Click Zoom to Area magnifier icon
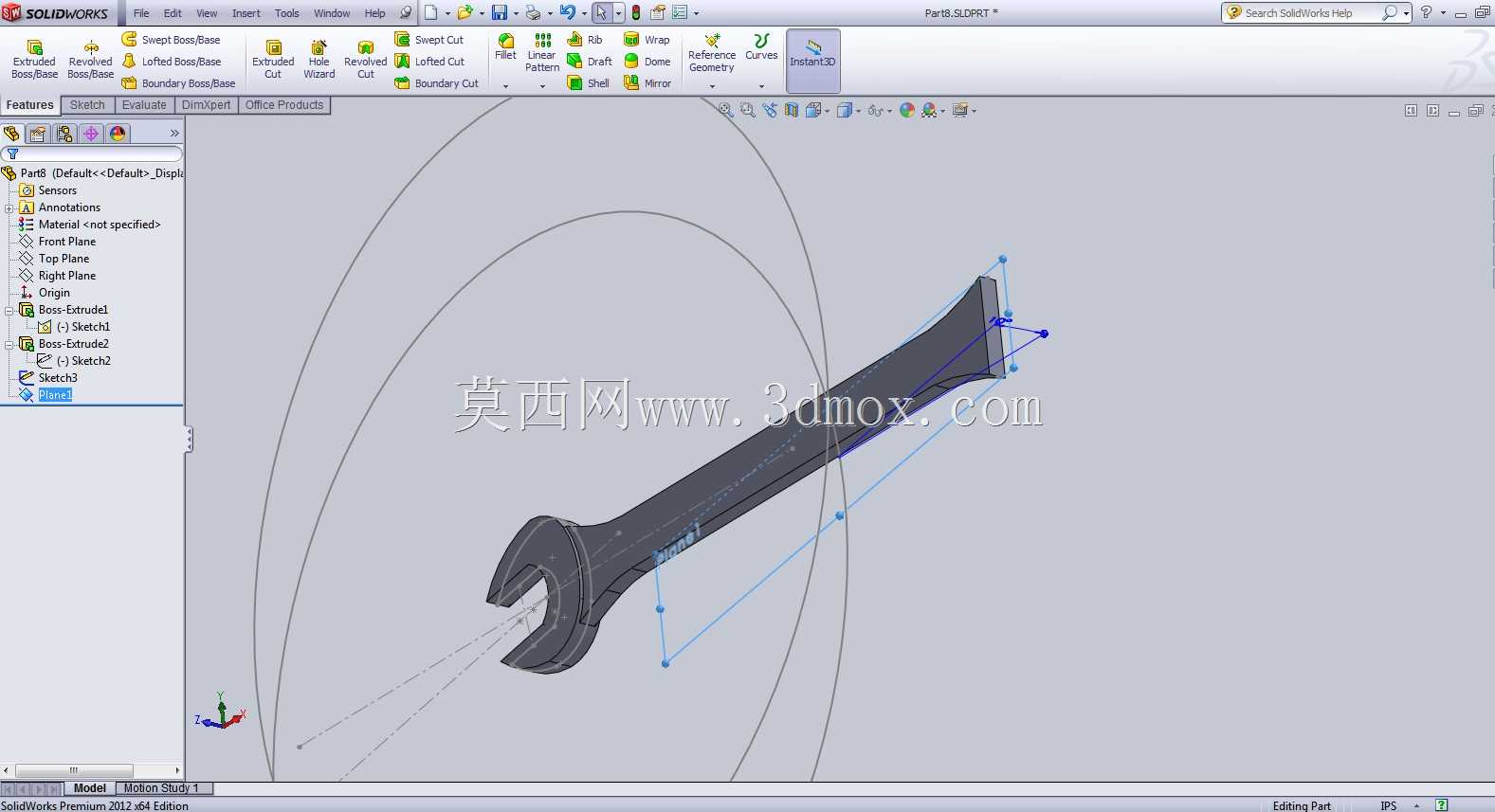1495x812 pixels. pyautogui.click(x=748, y=111)
